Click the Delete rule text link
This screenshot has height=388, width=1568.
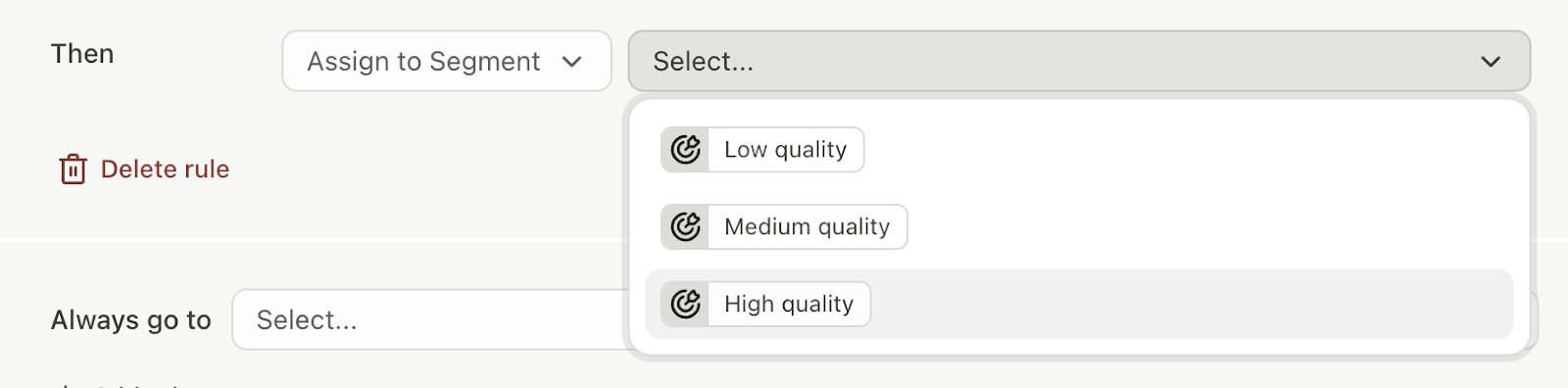165,170
